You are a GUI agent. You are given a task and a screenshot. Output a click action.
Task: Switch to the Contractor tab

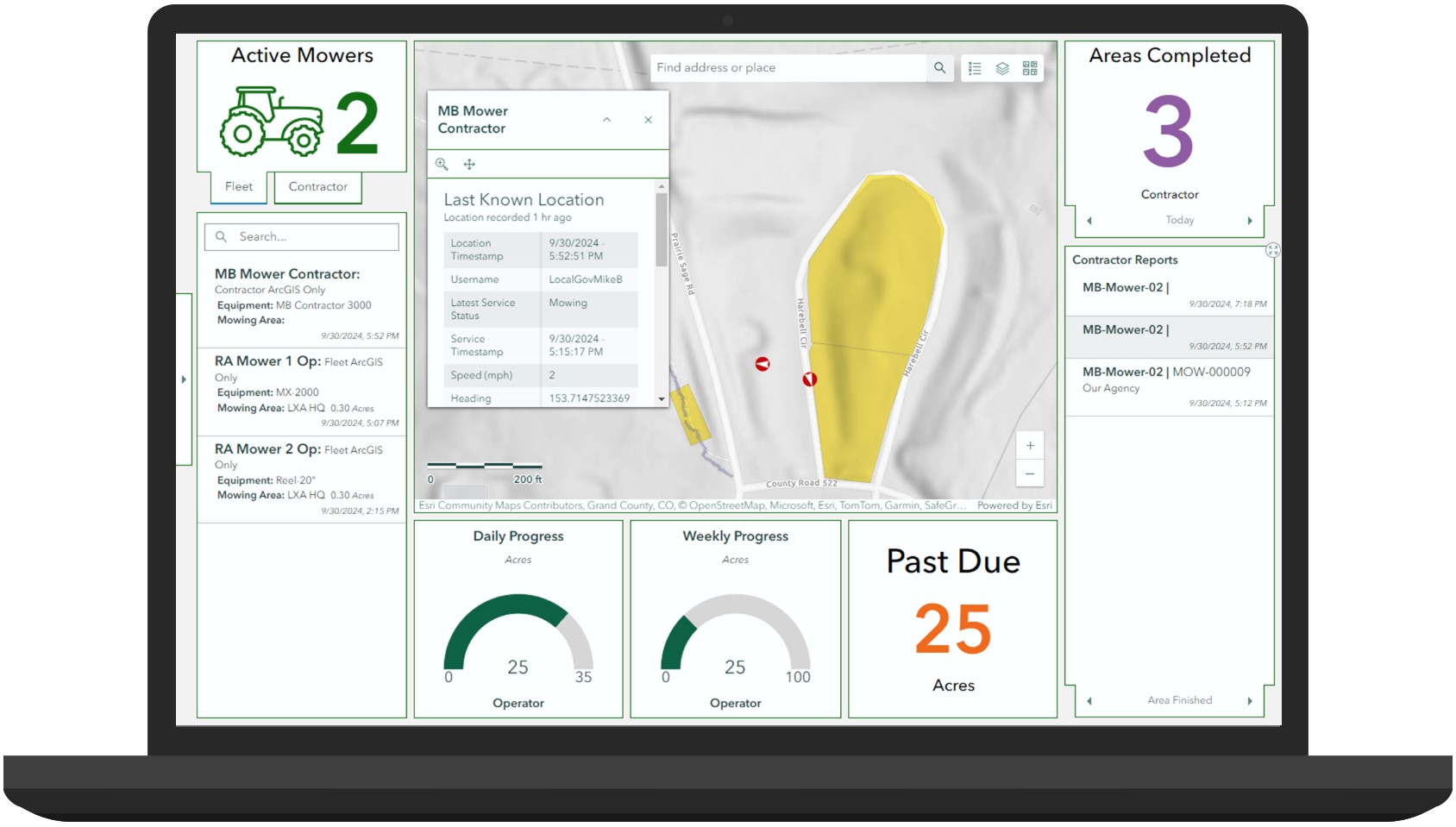317,186
